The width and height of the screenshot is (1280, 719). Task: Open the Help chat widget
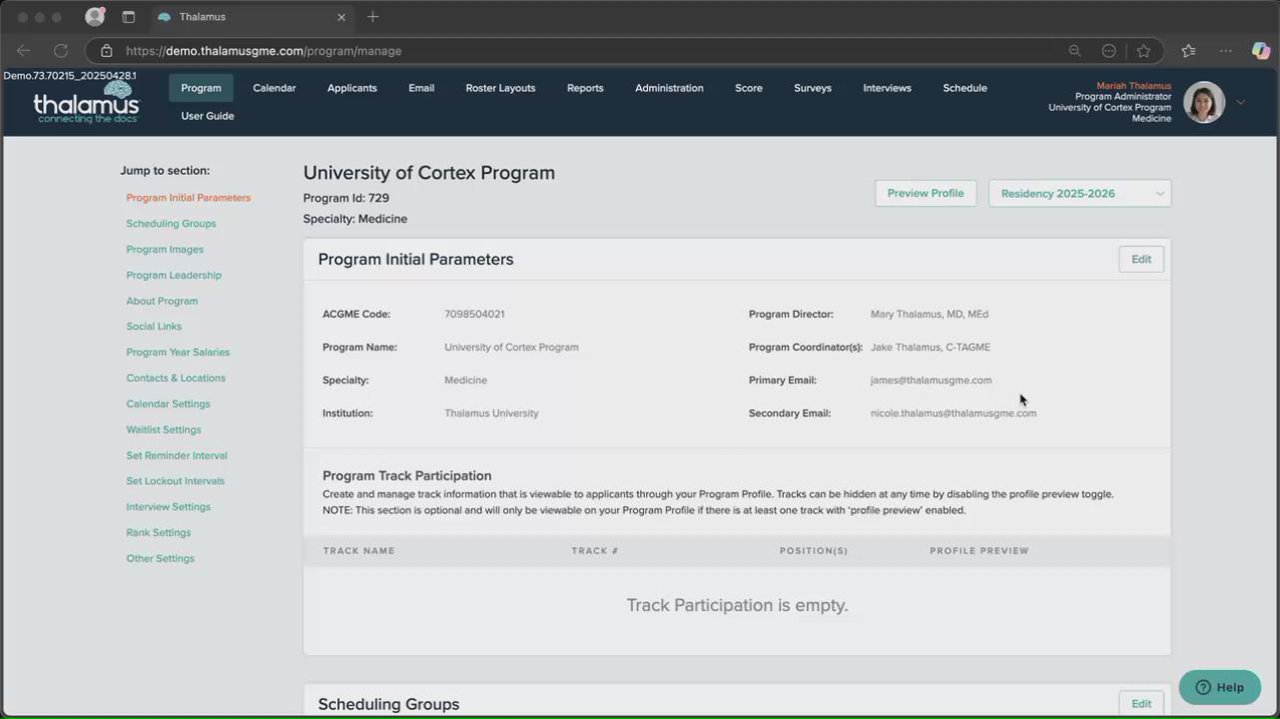tap(1220, 687)
